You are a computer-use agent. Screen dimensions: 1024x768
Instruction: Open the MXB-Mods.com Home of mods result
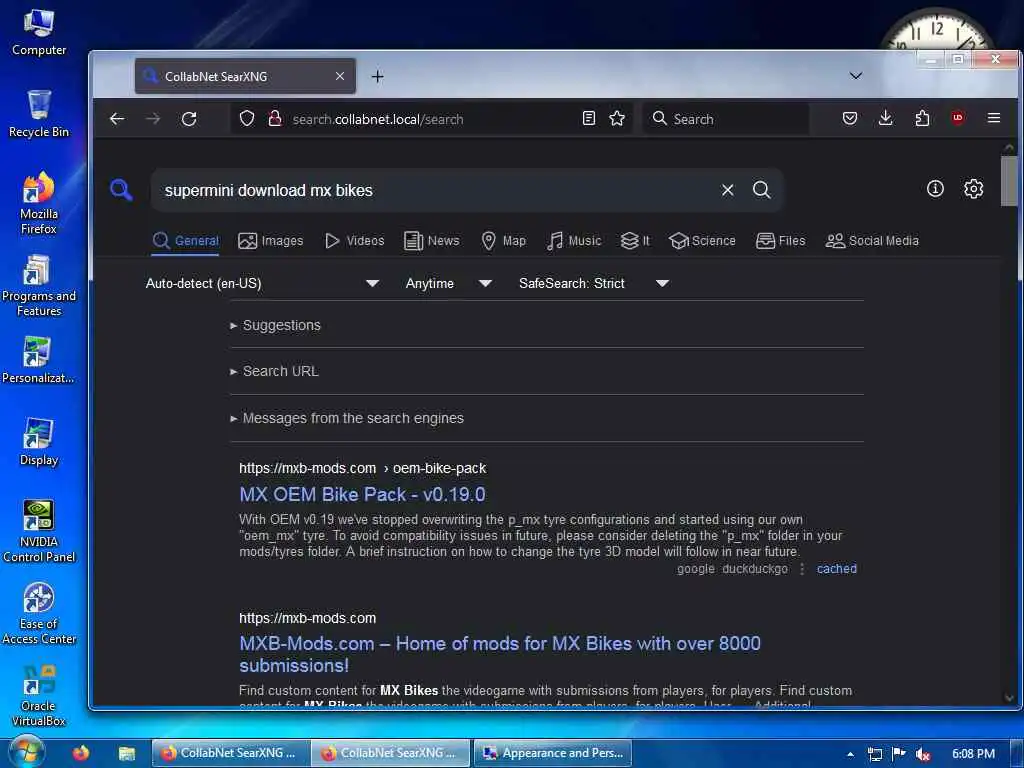pos(500,654)
